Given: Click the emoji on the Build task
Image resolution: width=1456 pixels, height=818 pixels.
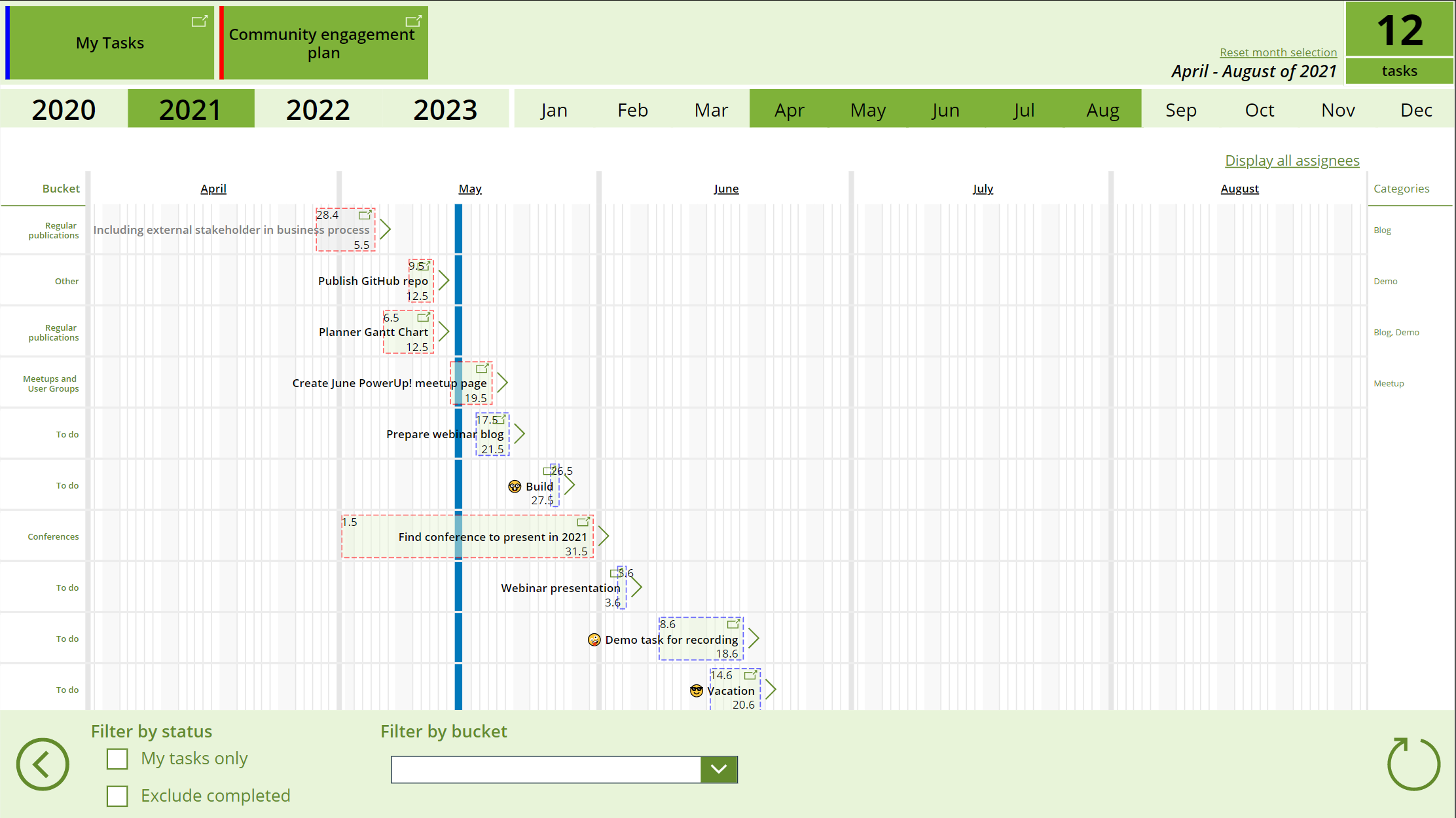Looking at the screenshot, I should click(x=515, y=486).
